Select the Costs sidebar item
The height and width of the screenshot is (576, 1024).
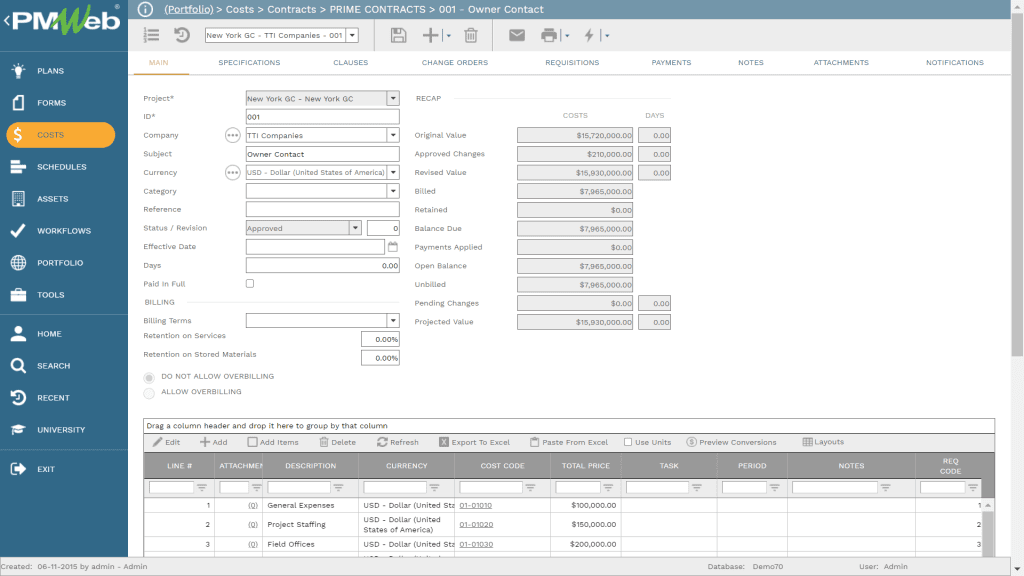[x=61, y=135]
